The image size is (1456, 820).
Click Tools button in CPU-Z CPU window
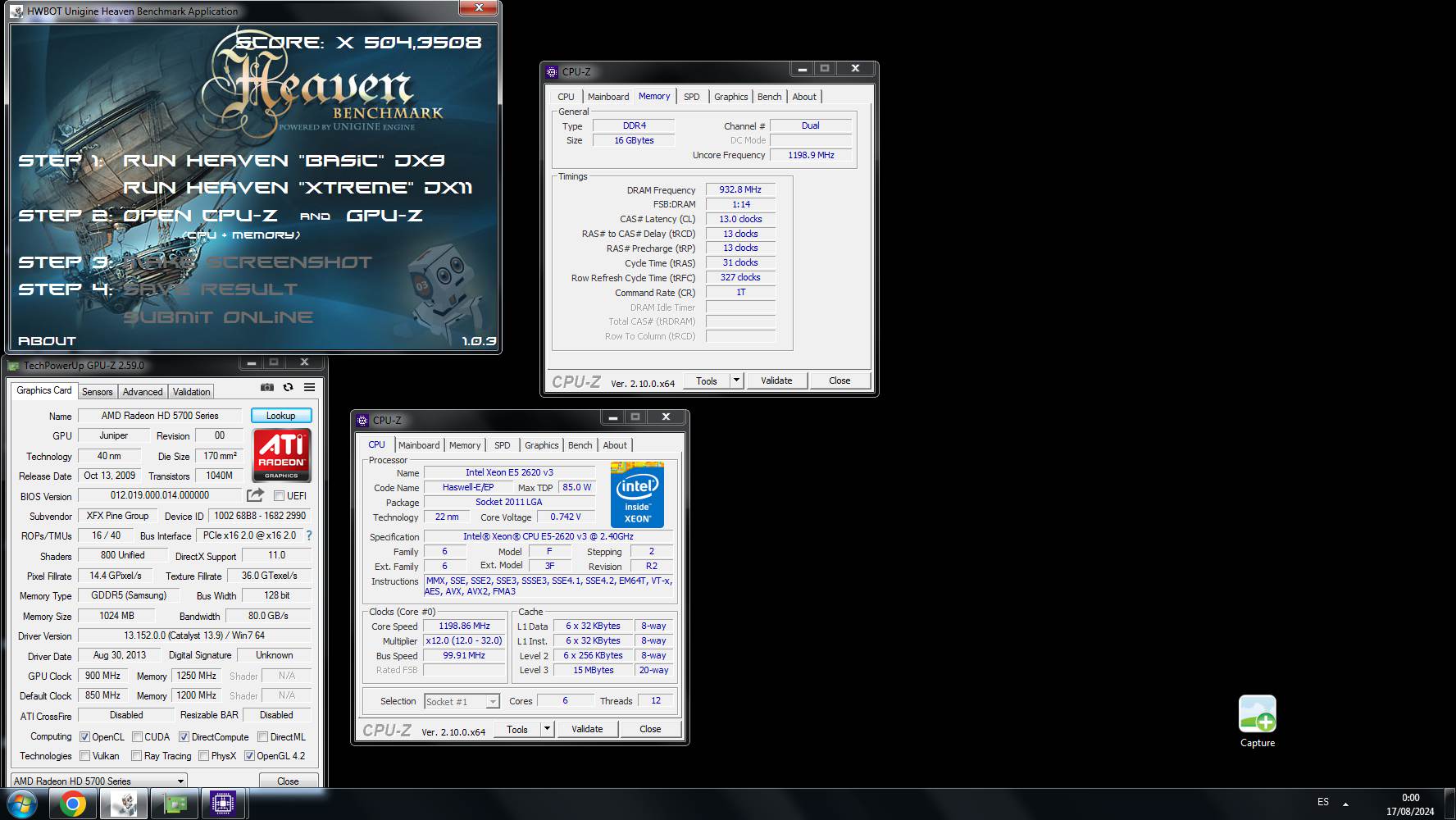point(517,729)
